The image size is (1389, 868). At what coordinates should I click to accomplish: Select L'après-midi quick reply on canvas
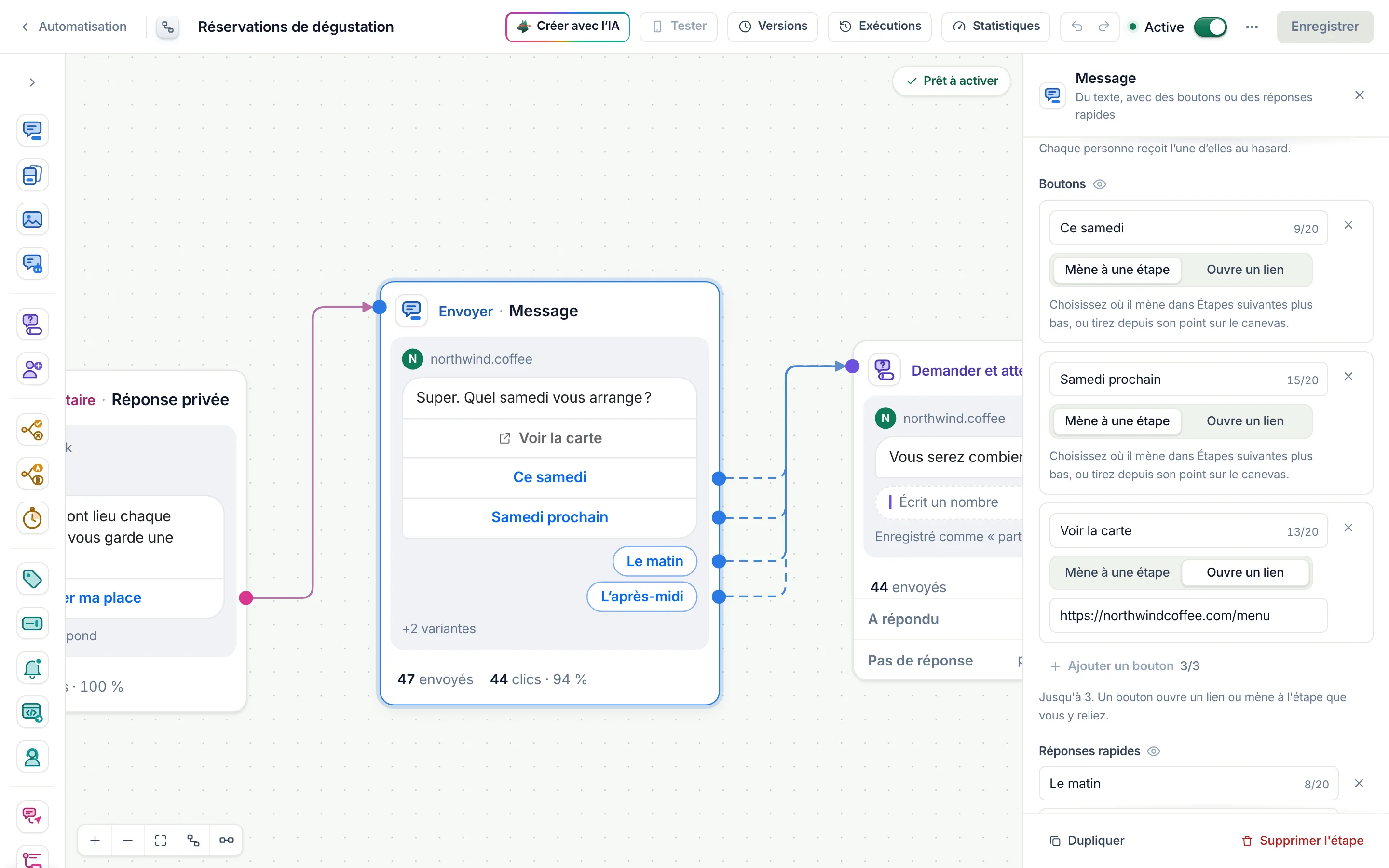point(642,597)
